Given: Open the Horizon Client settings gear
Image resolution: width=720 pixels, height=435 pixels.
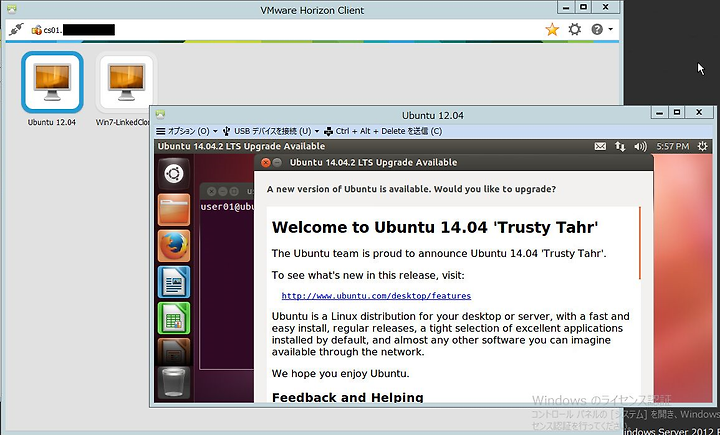Looking at the screenshot, I should [x=574, y=29].
